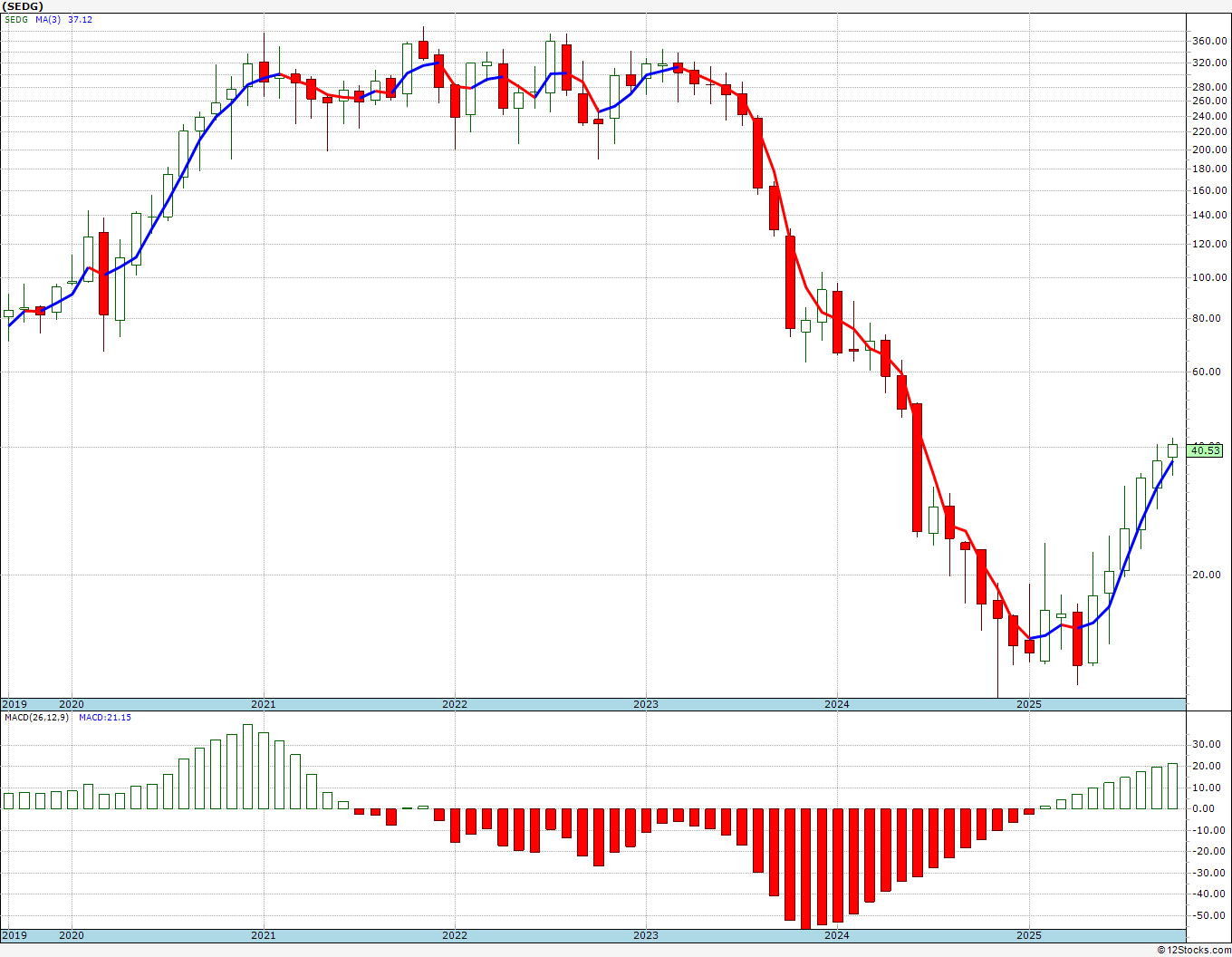Viewport: 1232px width, 957px height.
Task: Select the MACD:21.15 value readout
Action: 105,718
